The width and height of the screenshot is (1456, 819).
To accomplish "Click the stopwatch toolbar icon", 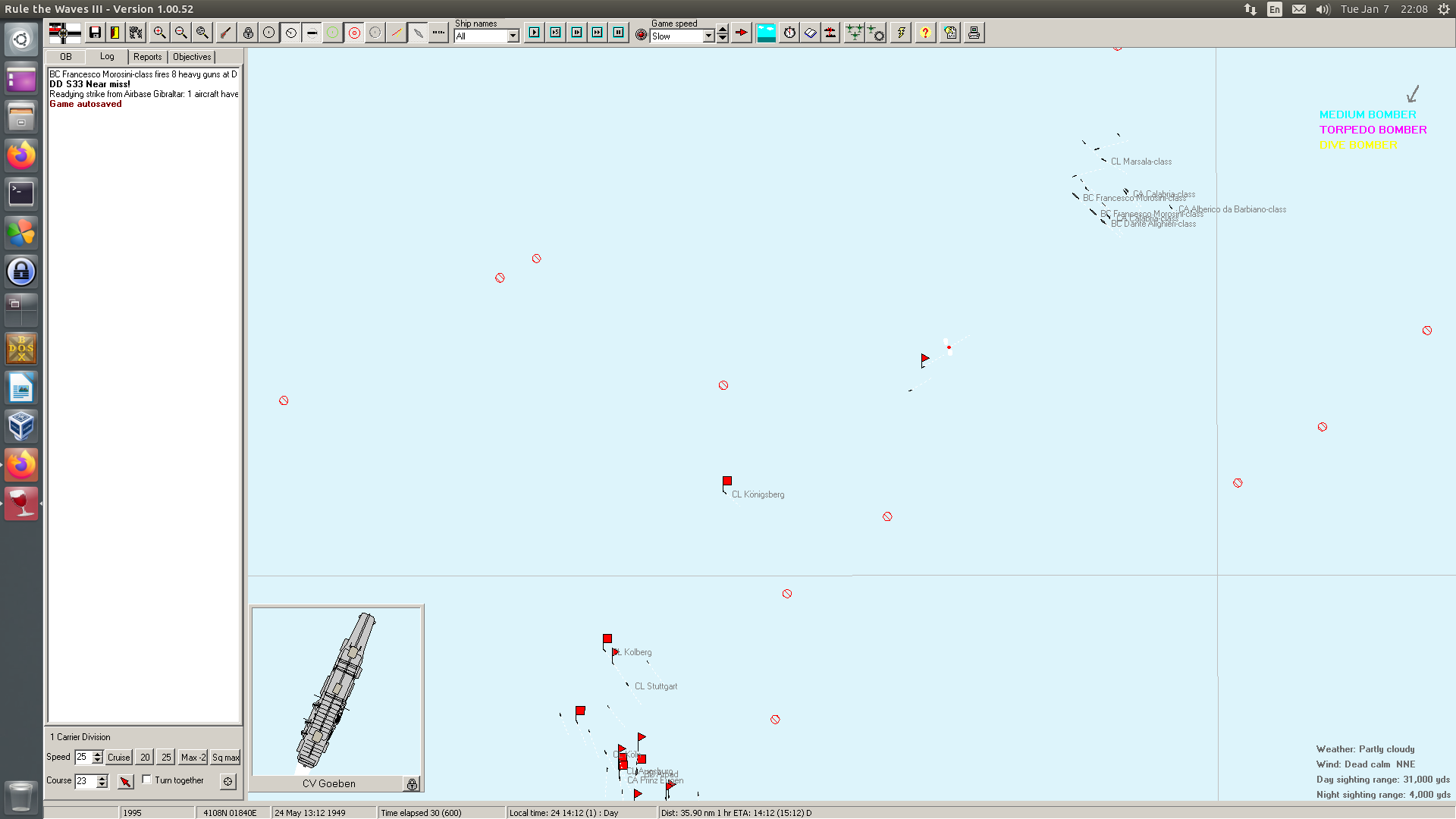I will 789,33.
